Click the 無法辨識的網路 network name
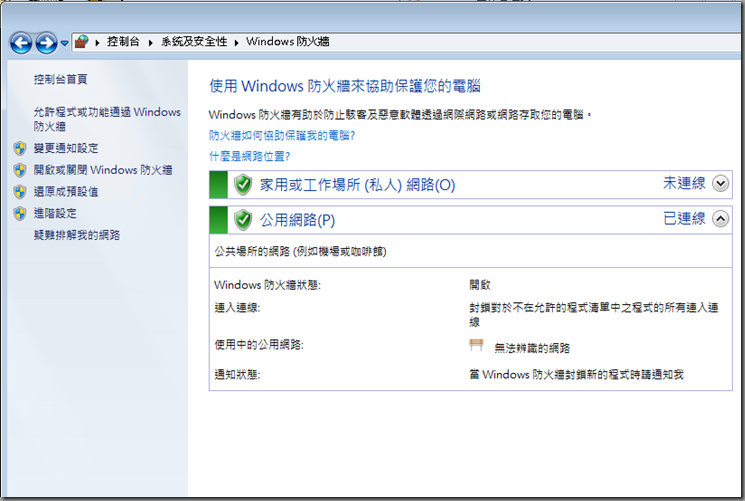Image resolution: width=745 pixels, height=501 pixels. [532, 348]
